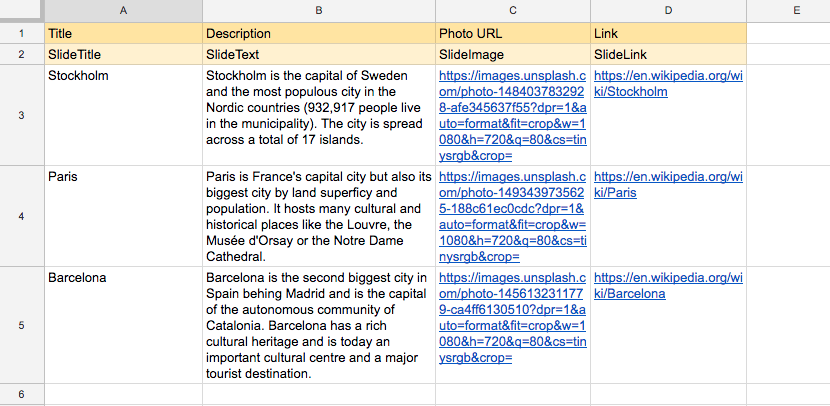The width and height of the screenshot is (830, 406).
Task: Open the Stockholm Unsplash photo URL
Action: click(x=512, y=115)
